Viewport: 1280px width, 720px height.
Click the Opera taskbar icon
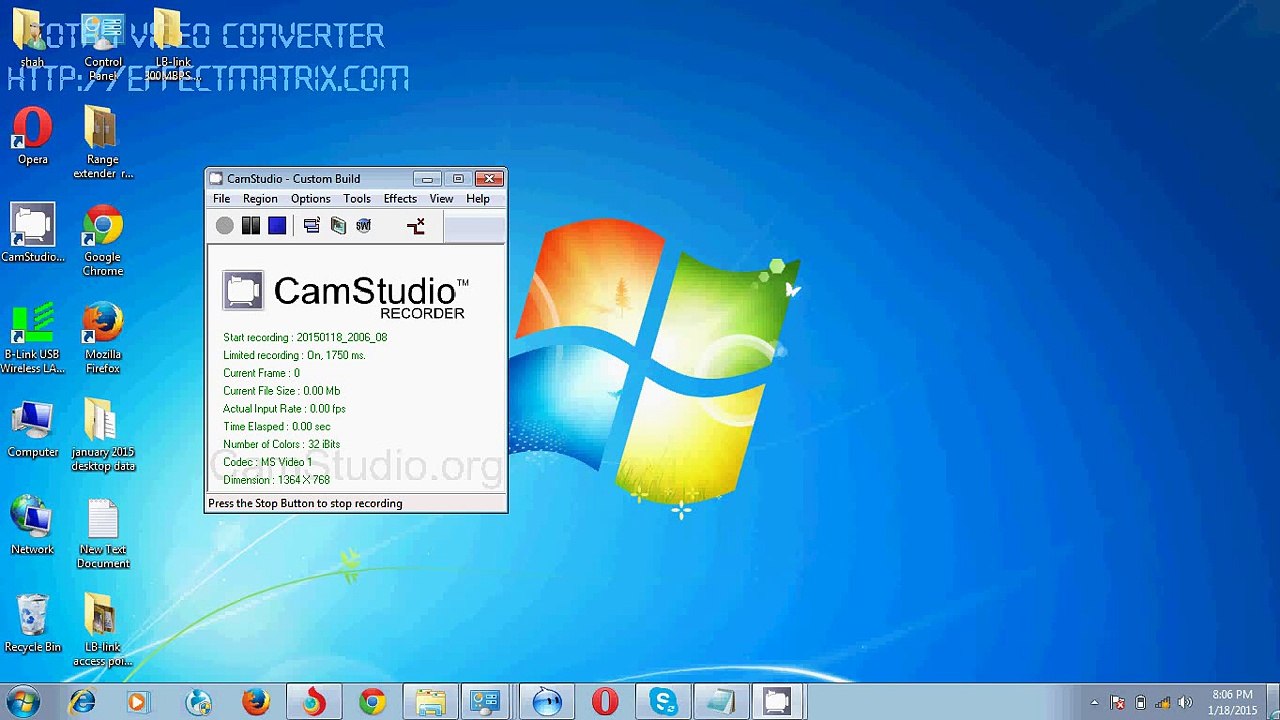click(x=605, y=703)
